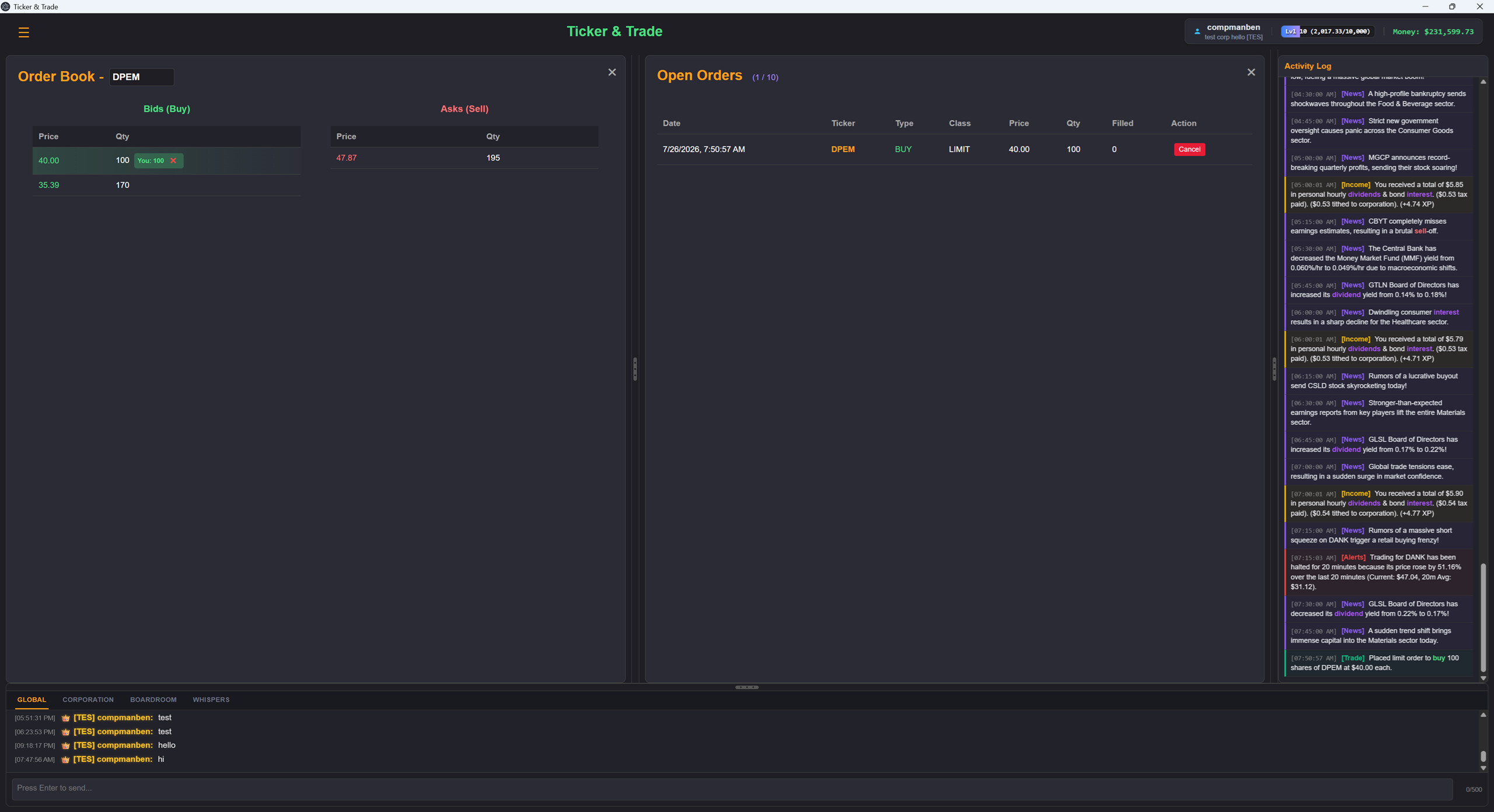Edit the DPEM ticker field in Order Book

tap(141, 77)
